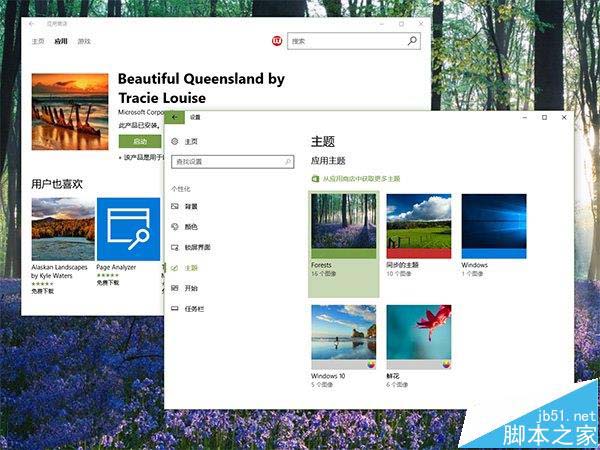Click the 背景 picture icon in the sidebar

[x=175, y=206]
